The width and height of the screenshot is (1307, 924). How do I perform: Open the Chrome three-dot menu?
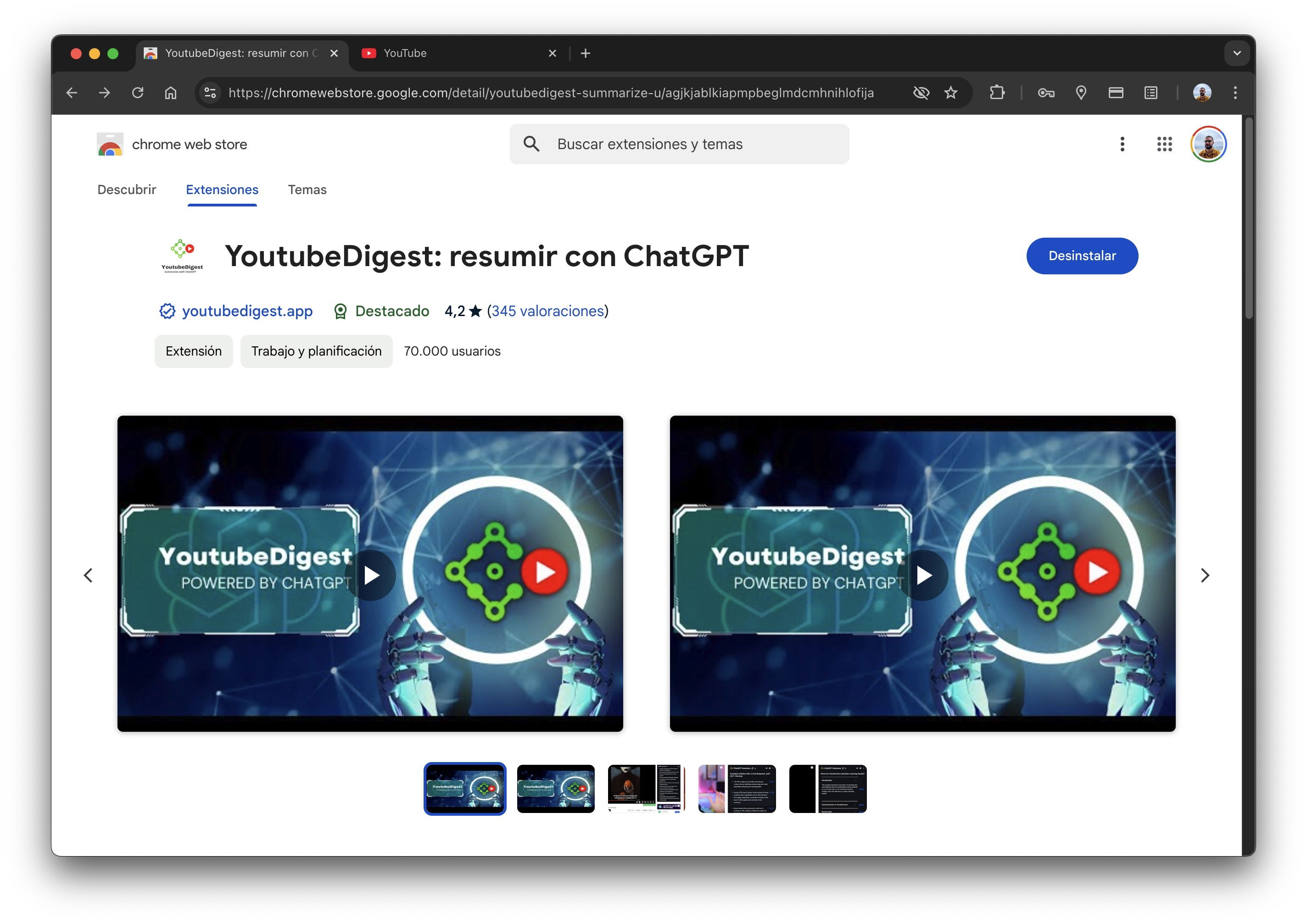[x=1235, y=93]
